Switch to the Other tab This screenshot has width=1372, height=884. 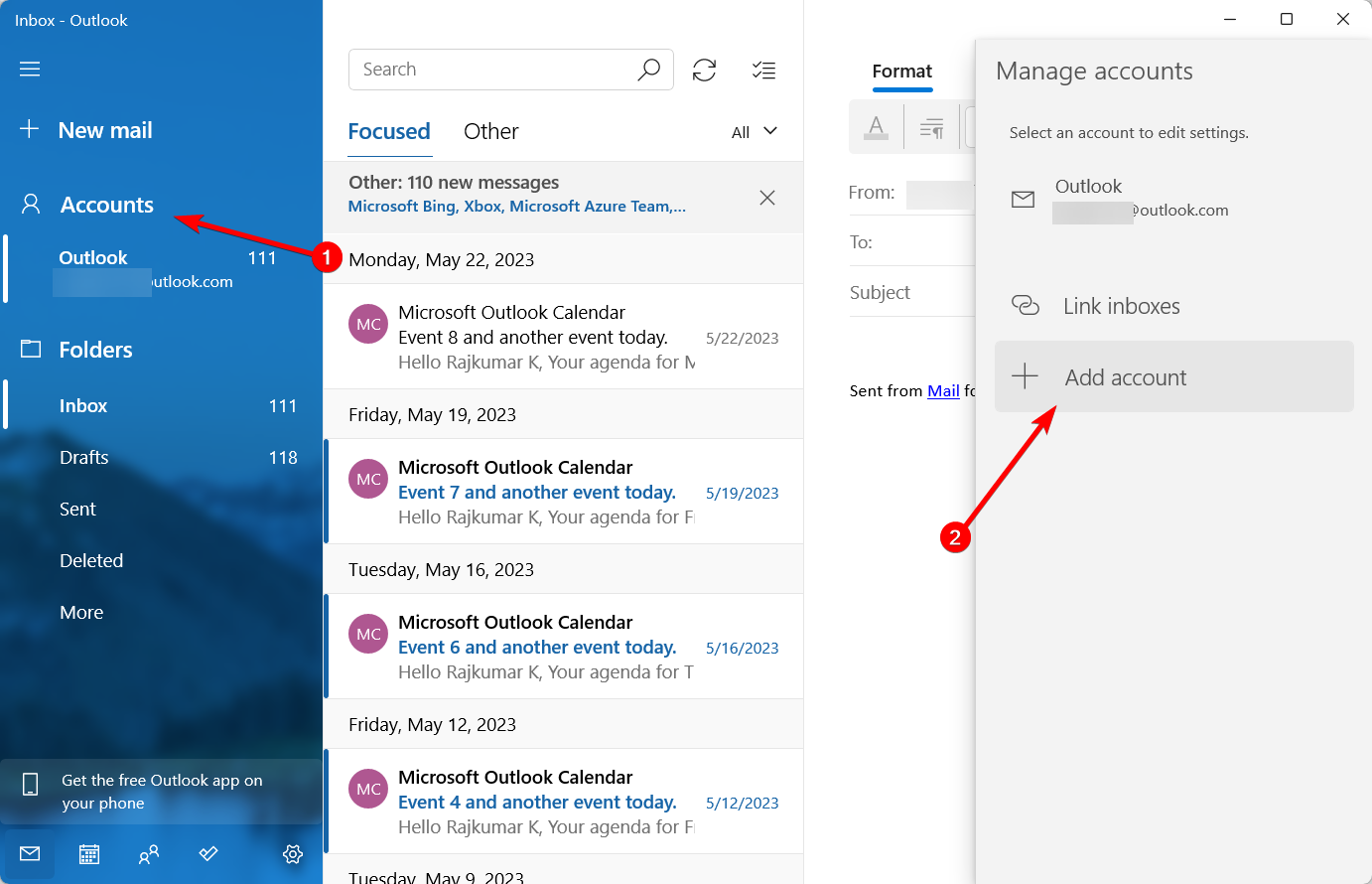491,131
